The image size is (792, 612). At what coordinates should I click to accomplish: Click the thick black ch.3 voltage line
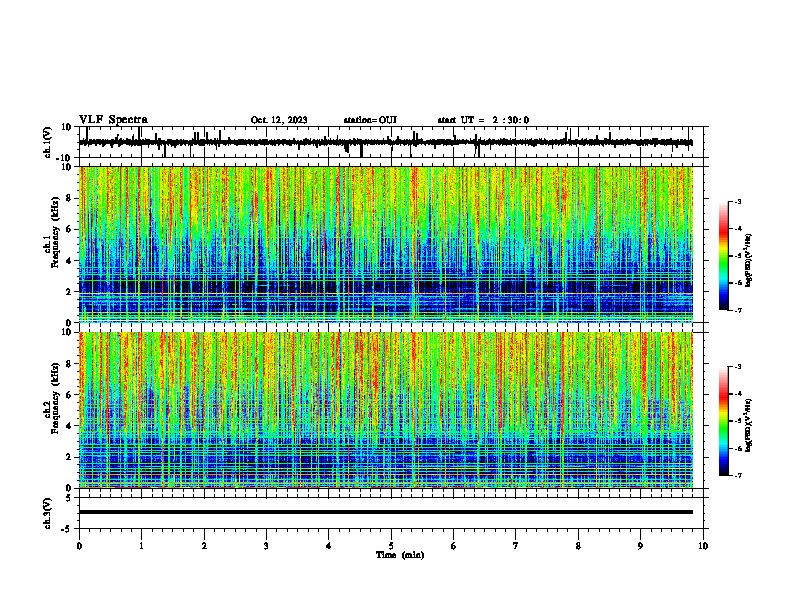click(x=386, y=512)
